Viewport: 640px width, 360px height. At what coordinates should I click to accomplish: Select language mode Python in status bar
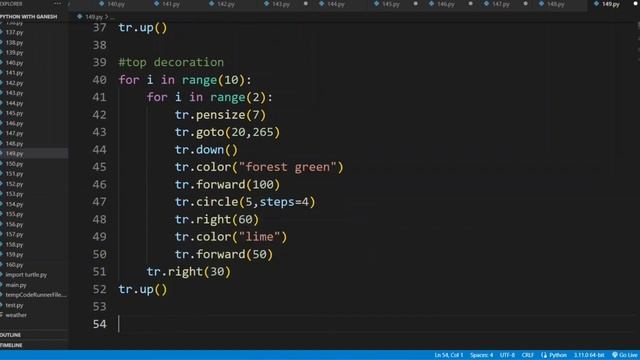[x=558, y=355]
